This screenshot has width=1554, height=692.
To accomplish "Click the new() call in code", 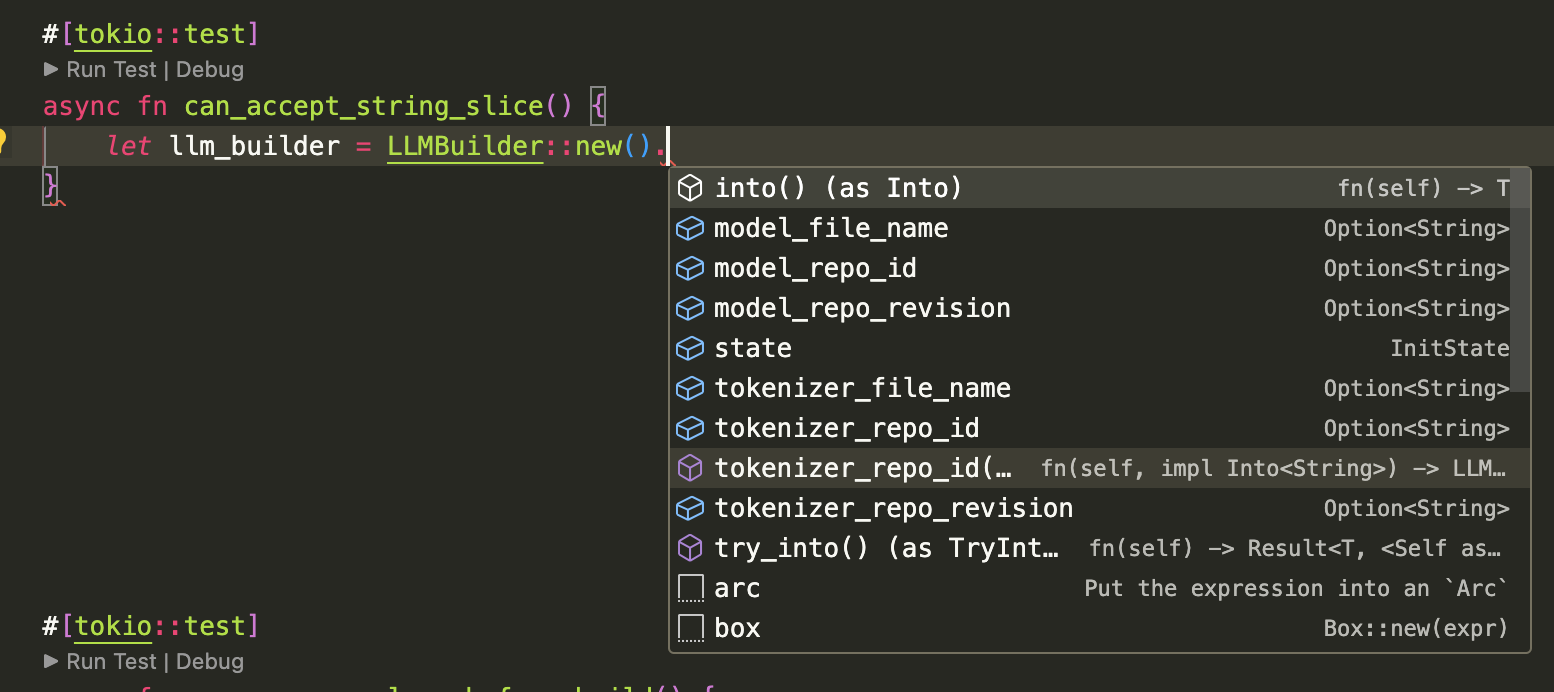I will tap(613, 146).
